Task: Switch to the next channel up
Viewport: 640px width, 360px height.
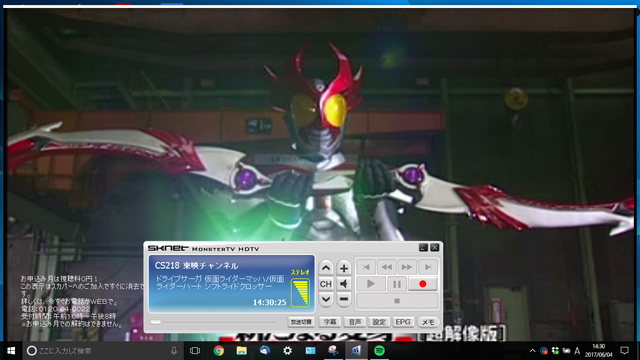Action: 326,268
